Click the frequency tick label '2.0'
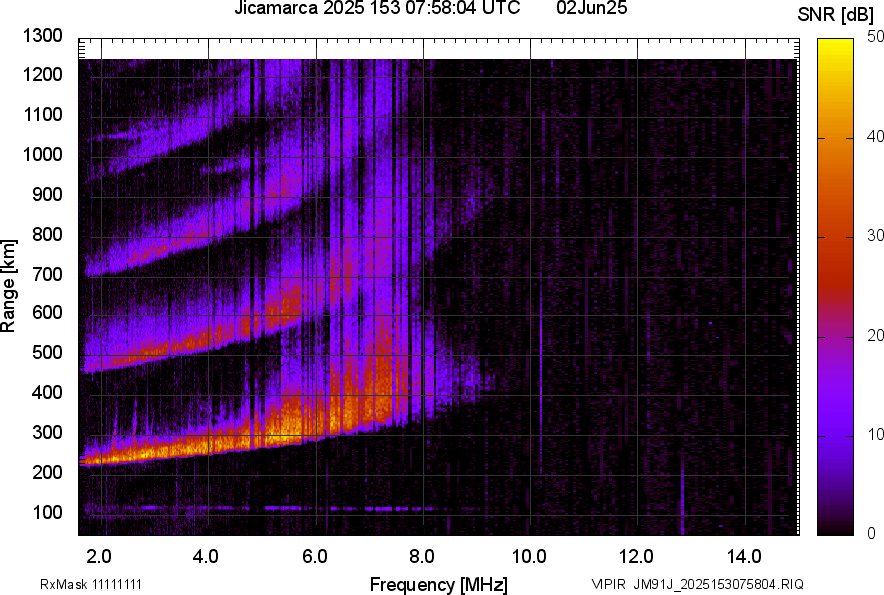 coord(98,557)
